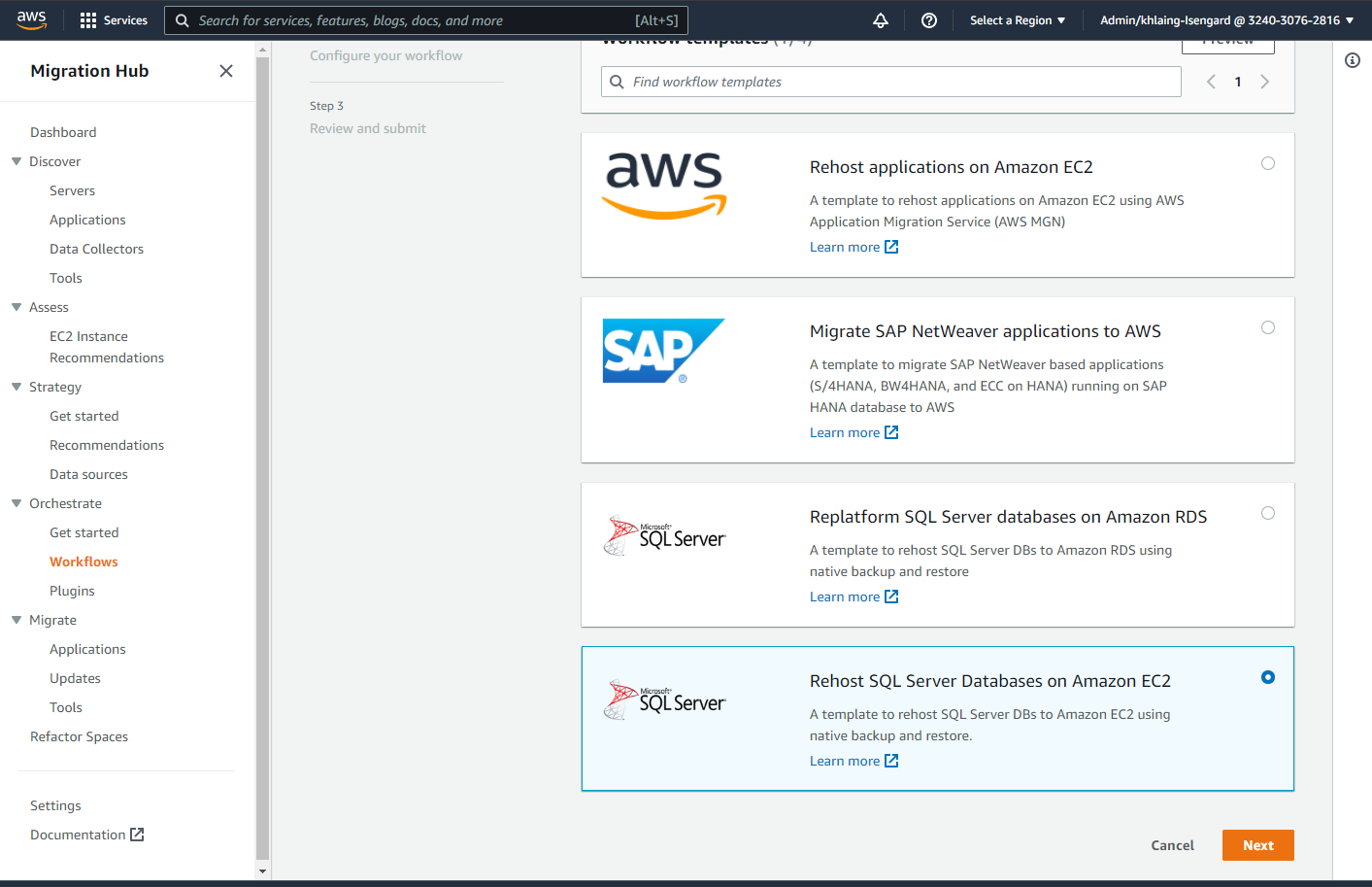Collapse the Strategy section
Screen dimensions: 1372x887
(17, 387)
